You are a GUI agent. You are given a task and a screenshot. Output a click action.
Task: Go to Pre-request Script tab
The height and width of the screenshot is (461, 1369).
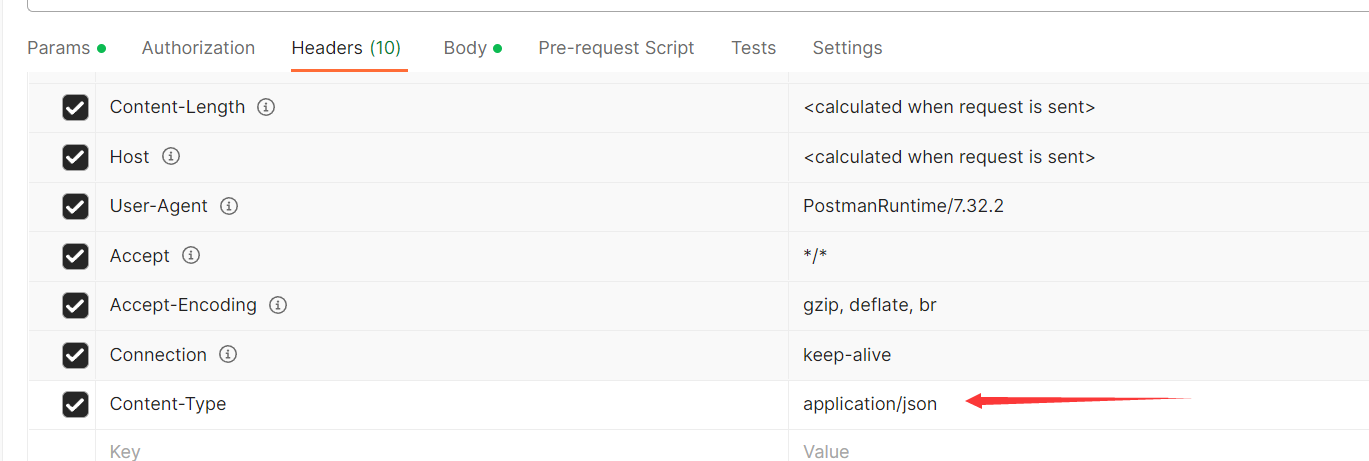tap(616, 48)
